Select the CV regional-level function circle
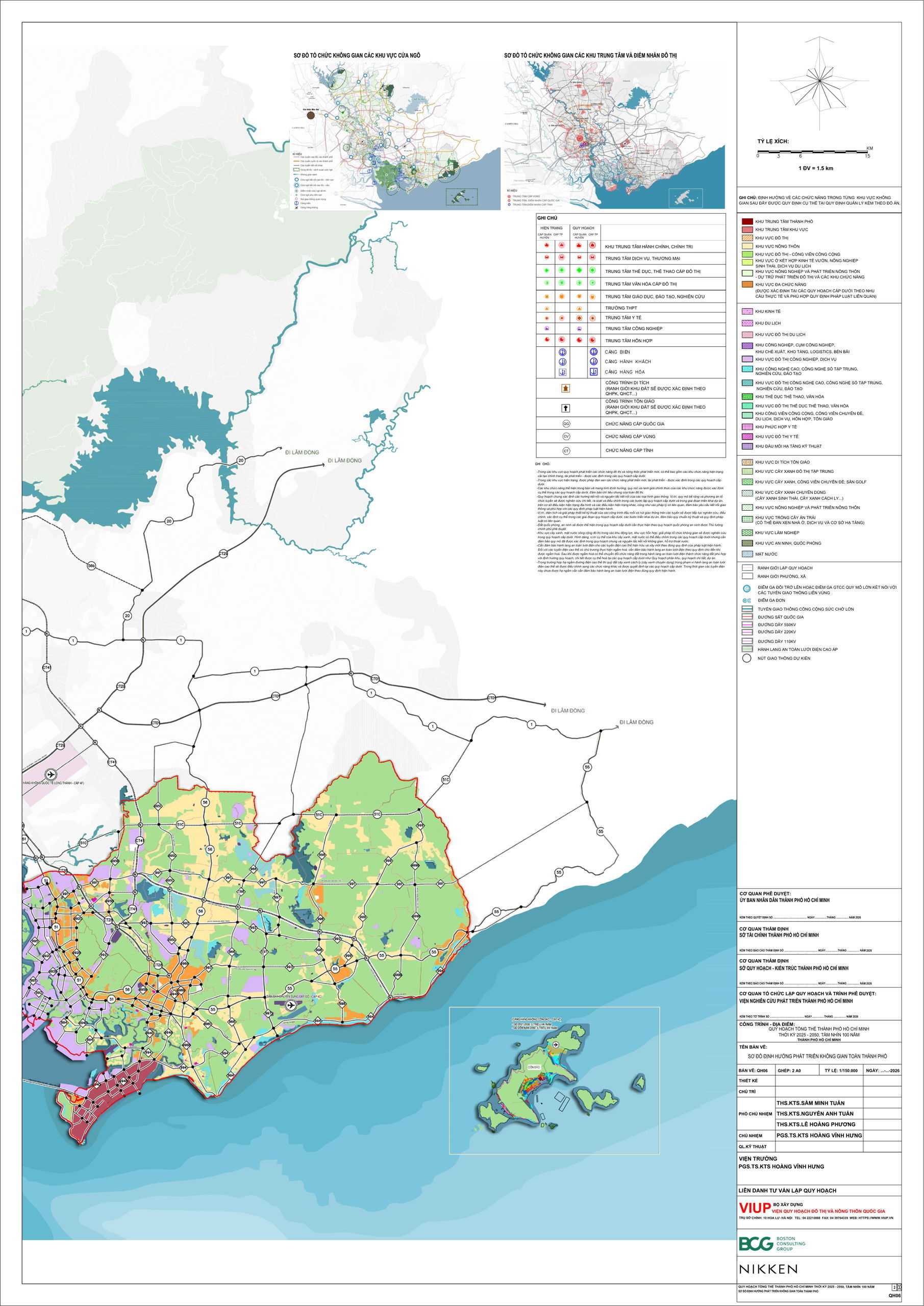The height and width of the screenshot is (1306, 924). 566,437
